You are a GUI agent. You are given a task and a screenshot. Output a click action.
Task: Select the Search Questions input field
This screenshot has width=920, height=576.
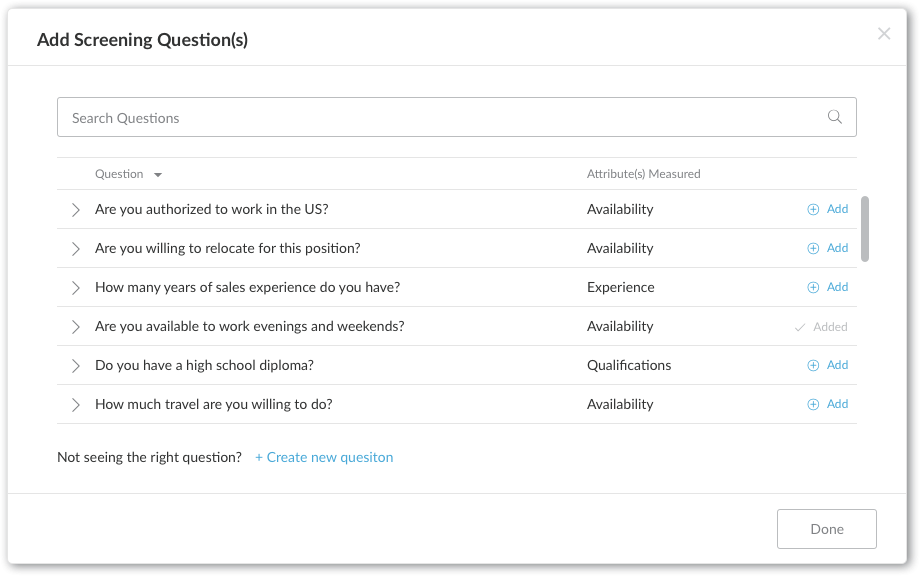click(x=456, y=117)
